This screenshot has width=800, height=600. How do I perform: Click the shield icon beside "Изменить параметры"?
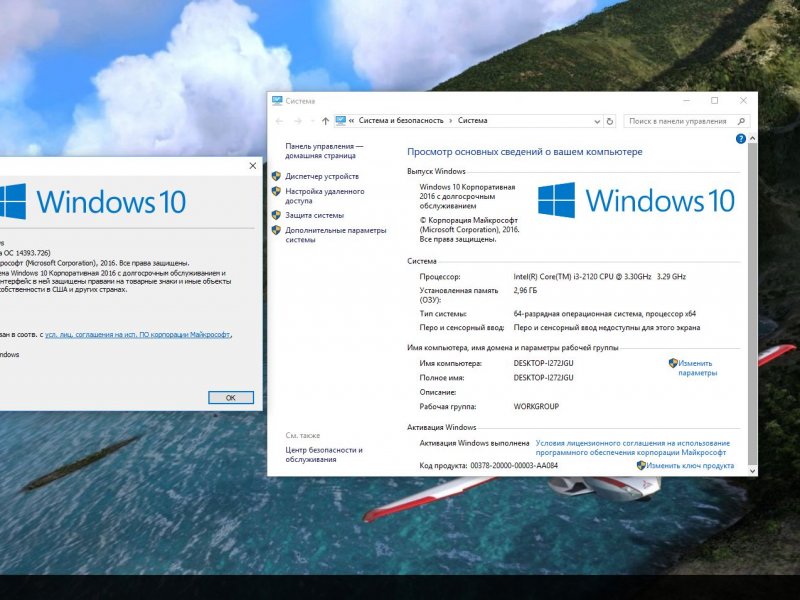673,363
